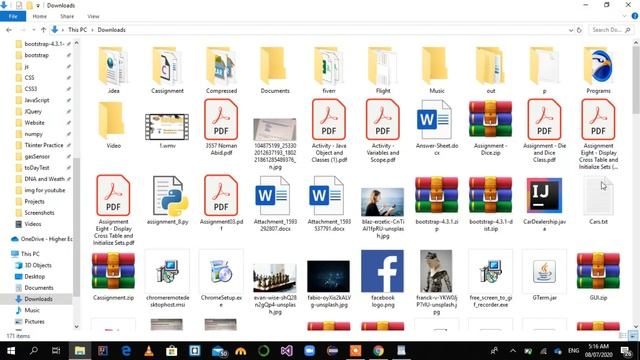Screen dimensions: 640x360
Task: Select CarDealership.java IntelliJ file
Action: 544,203
